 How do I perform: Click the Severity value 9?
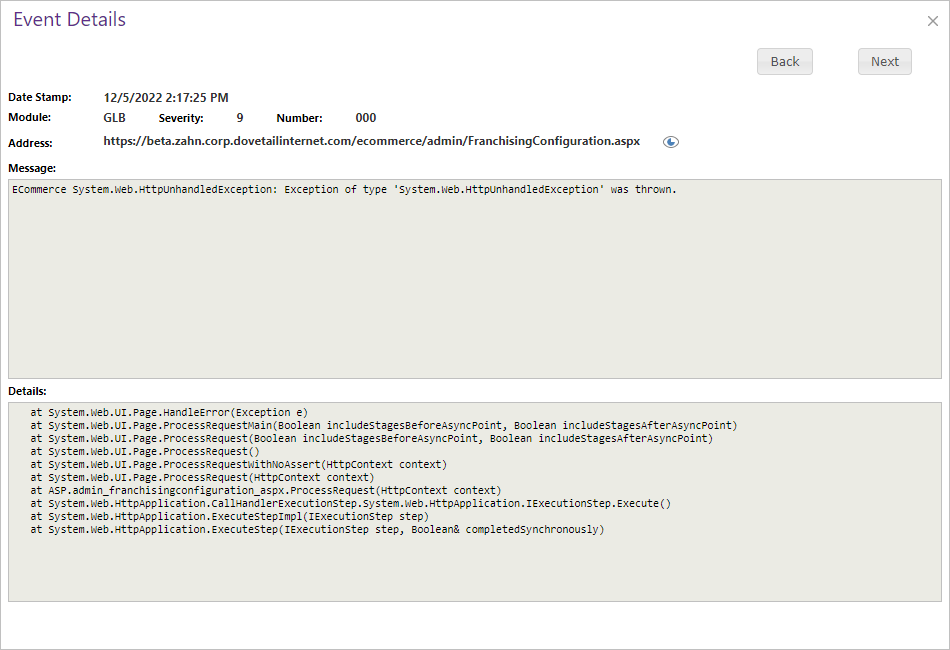(x=240, y=118)
